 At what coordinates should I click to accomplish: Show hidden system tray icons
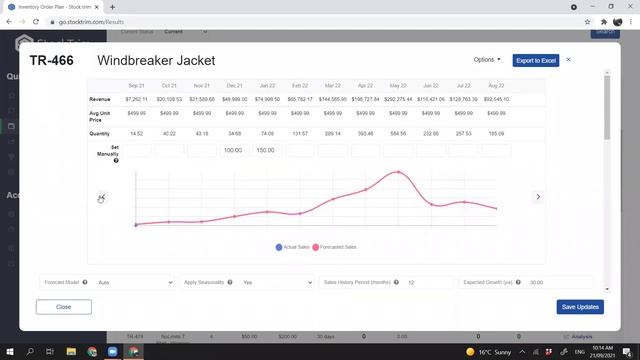pyautogui.click(x=522, y=351)
